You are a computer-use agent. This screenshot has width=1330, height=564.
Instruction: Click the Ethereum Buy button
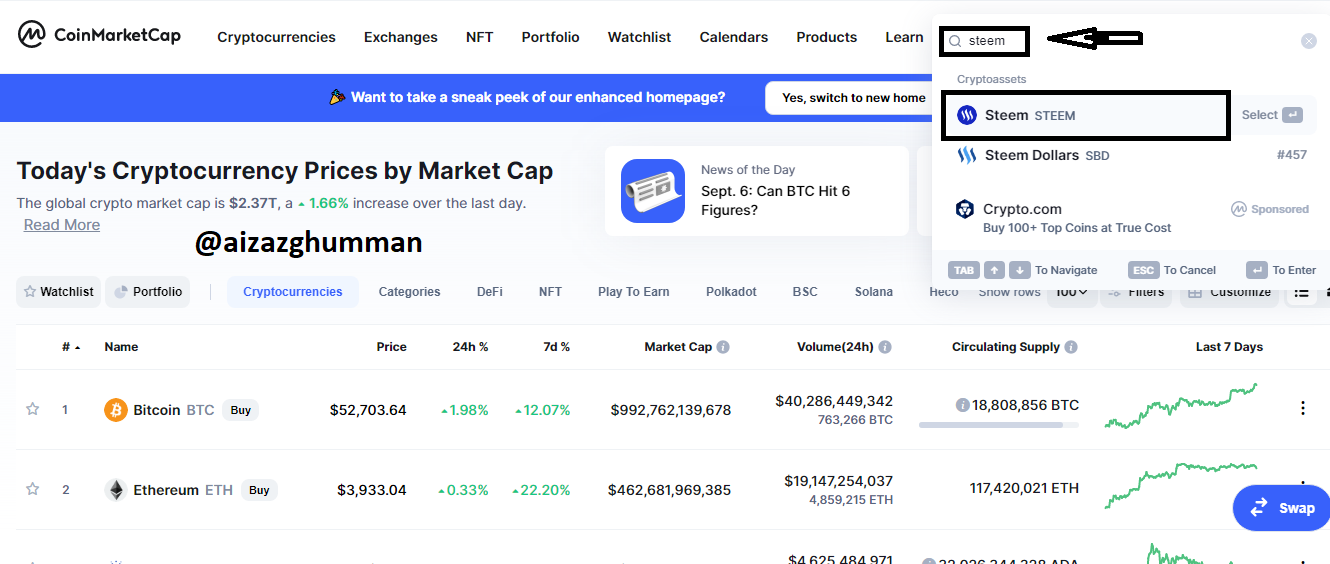point(259,490)
